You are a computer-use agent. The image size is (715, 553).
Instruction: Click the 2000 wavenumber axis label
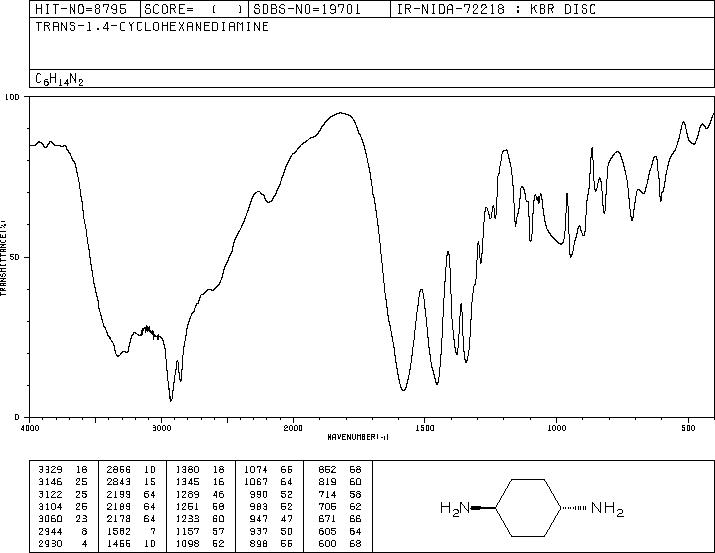point(293,428)
